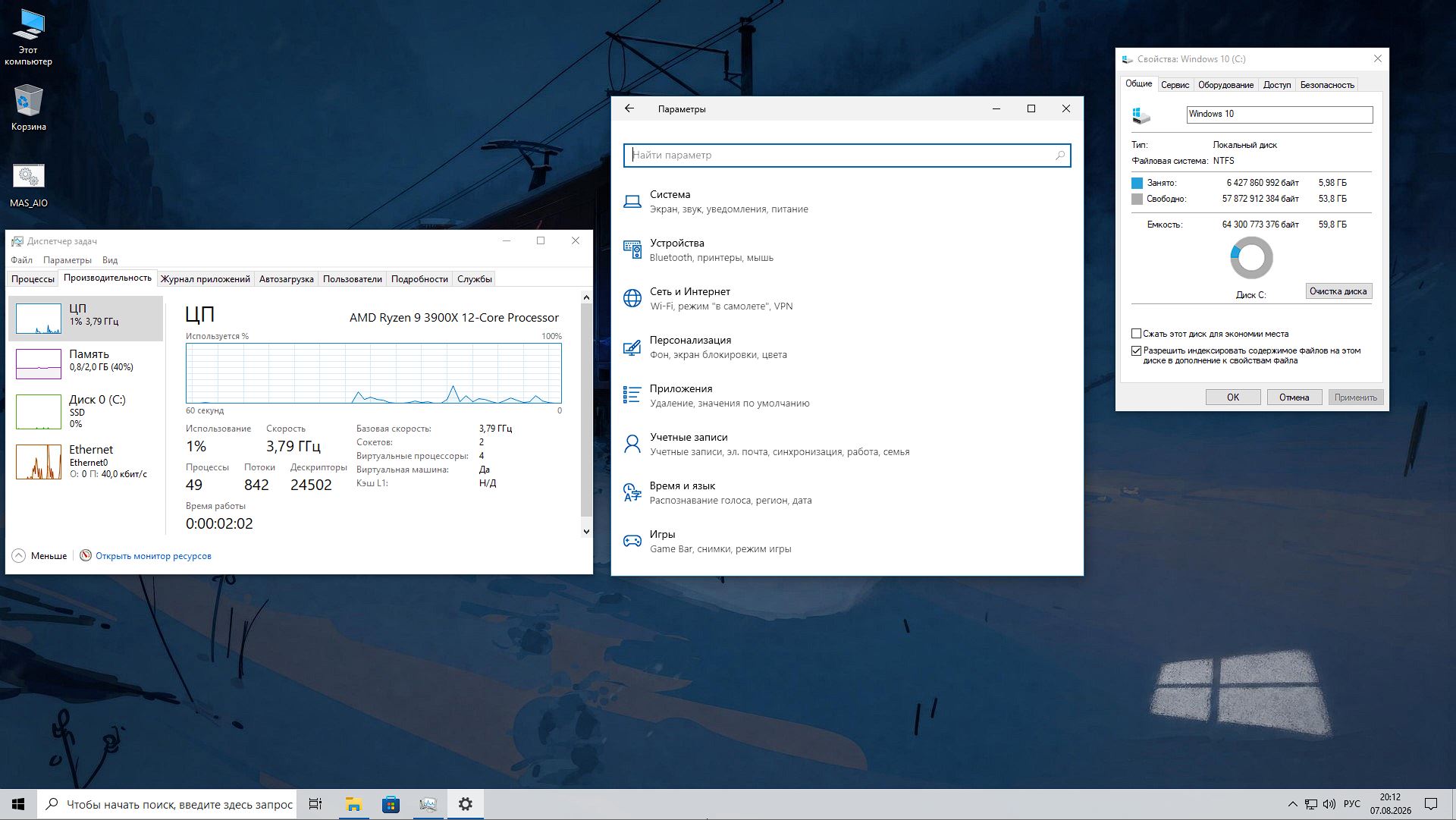Click the Меньше collapse arrow icon

pyautogui.click(x=19, y=556)
